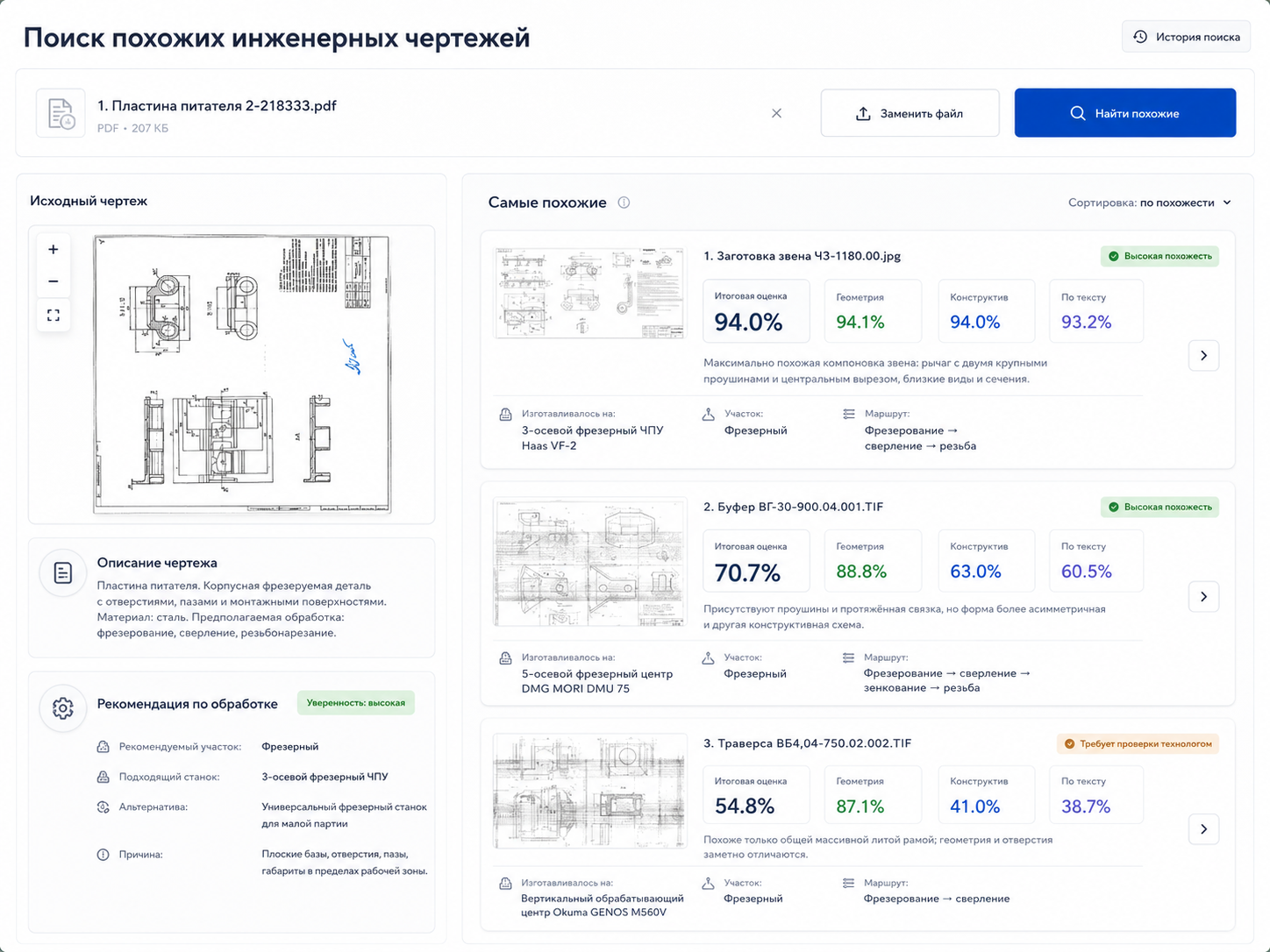This screenshot has width=1270, height=952.
Task: Click the Исходный чертеж heading
Action: point(89,201)
